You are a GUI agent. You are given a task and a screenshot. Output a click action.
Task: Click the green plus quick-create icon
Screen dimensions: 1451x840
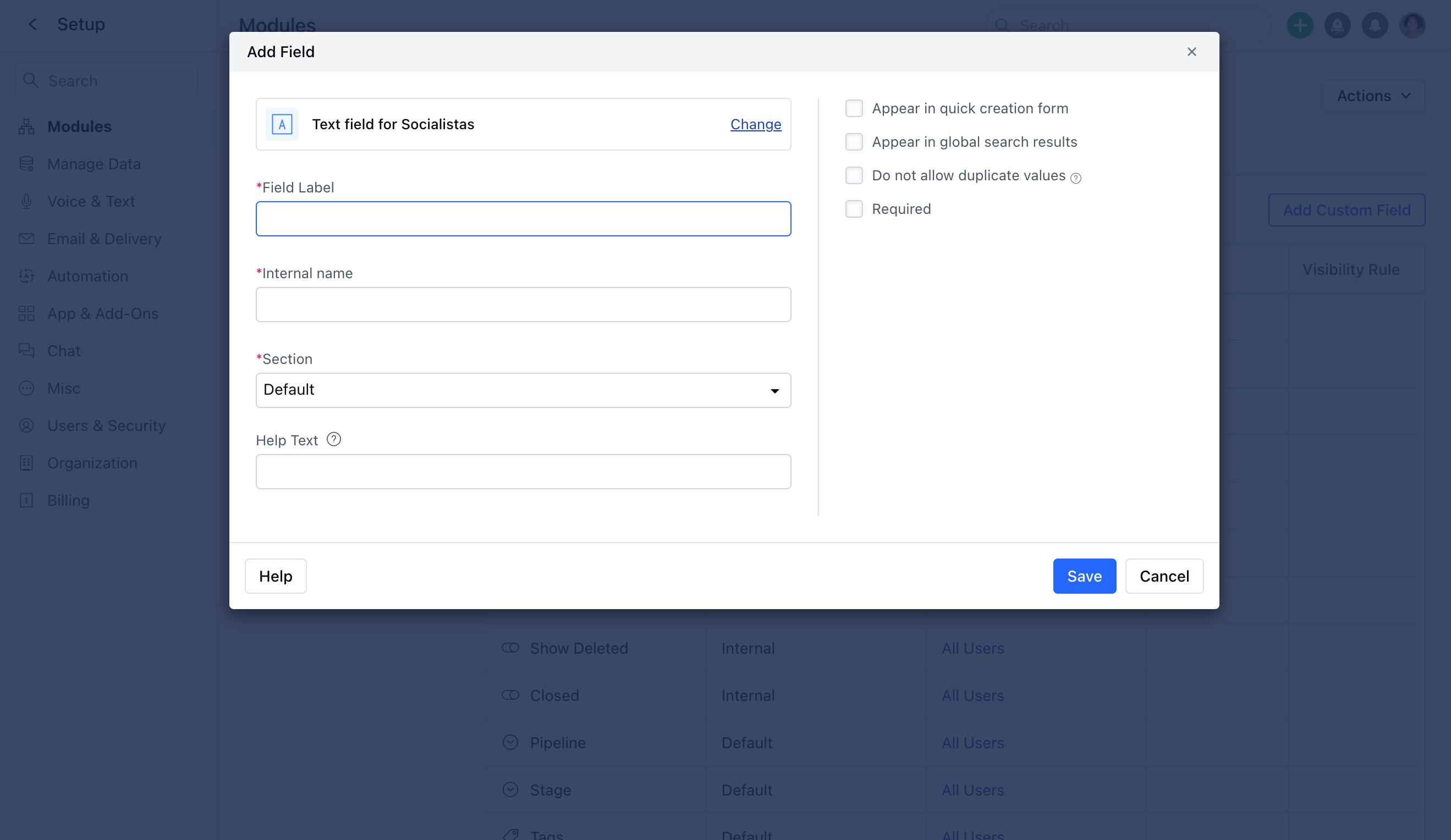[1300, 25]
